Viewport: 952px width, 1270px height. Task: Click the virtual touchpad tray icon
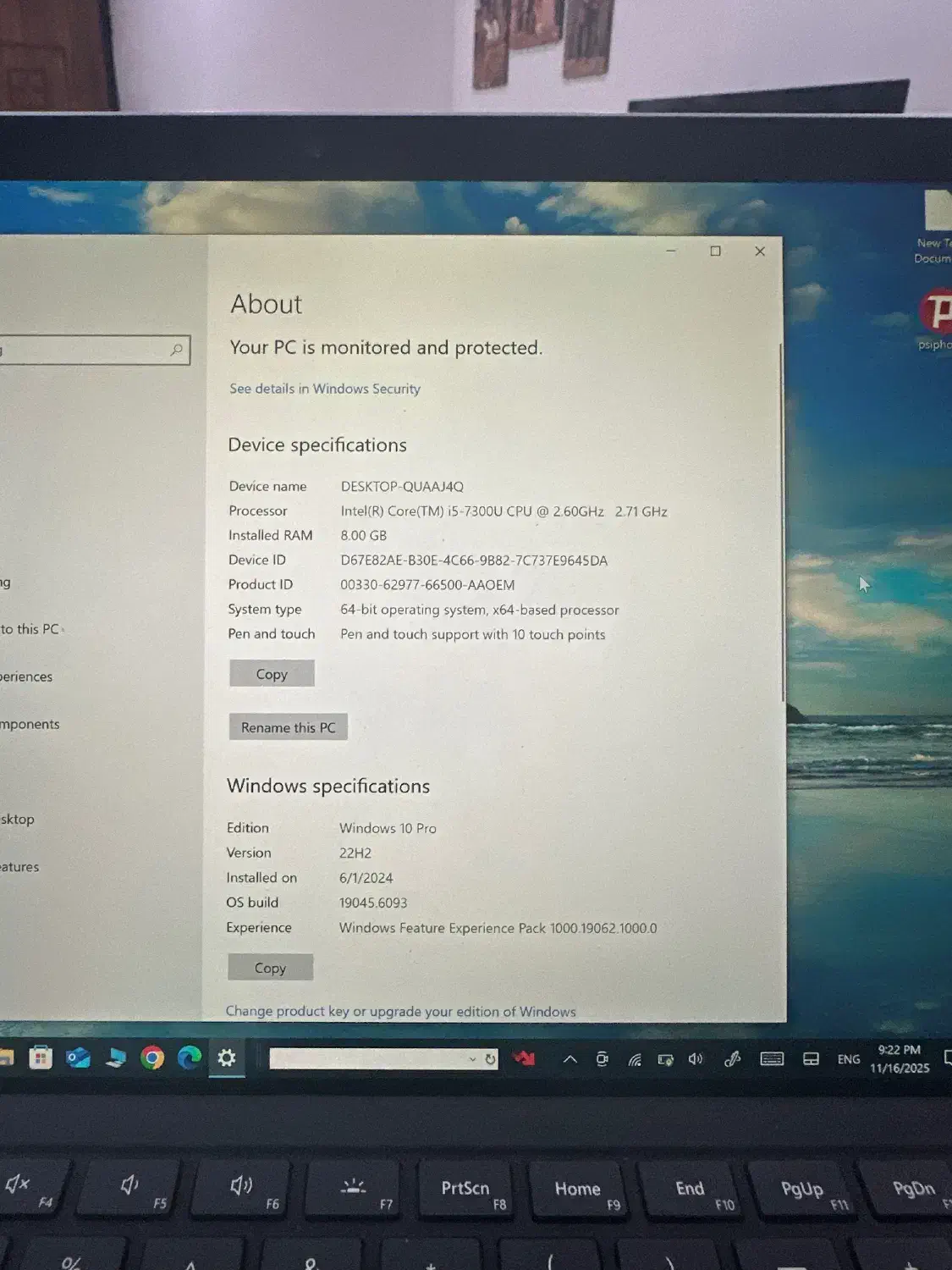click(x=811, y=1059)
